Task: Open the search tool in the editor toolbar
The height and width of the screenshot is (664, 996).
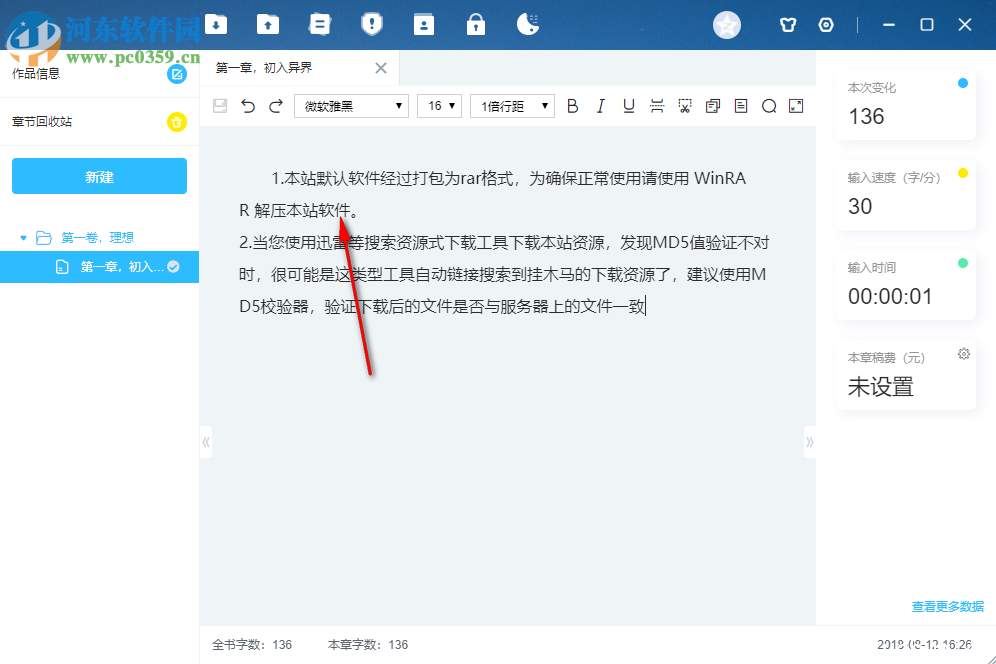Action: point(769,105)
